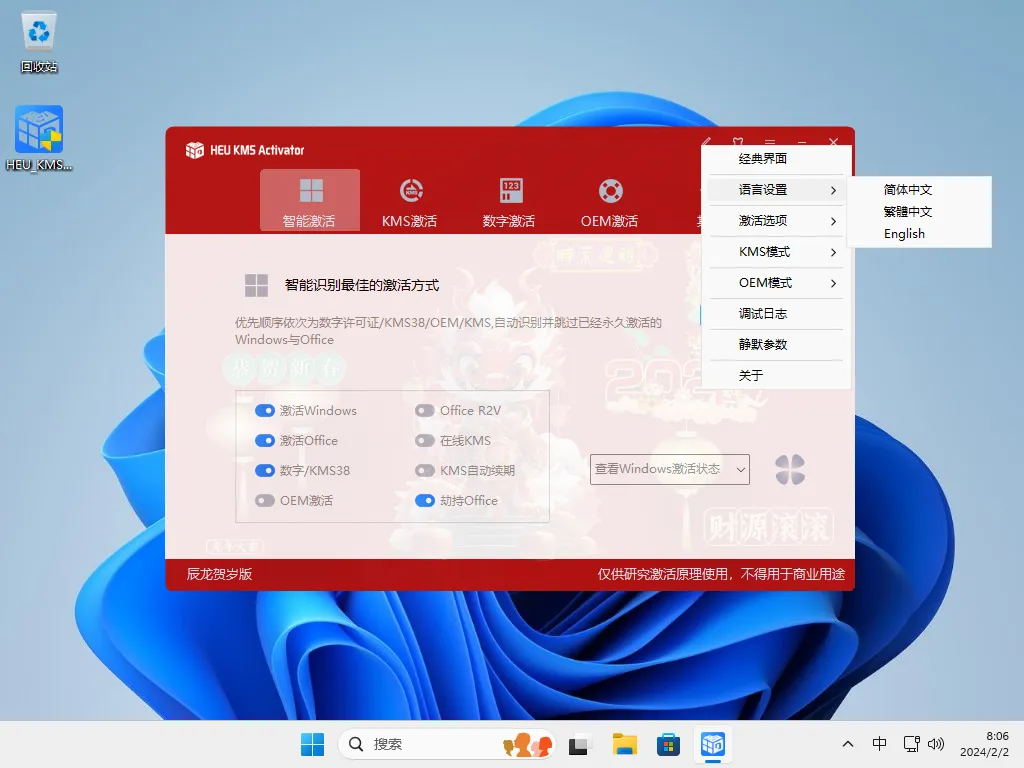Toggle the 激活Office switch
This screenshot has width=1024, height=768.
[264, 440]
